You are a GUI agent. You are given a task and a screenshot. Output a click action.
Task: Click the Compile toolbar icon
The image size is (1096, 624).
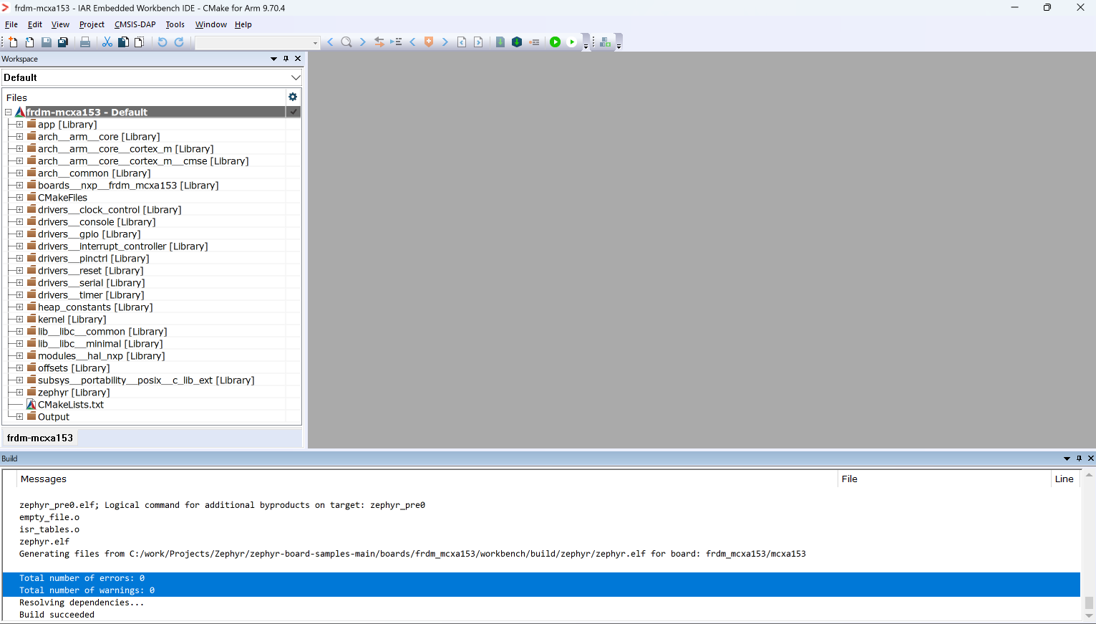point(500,43)
